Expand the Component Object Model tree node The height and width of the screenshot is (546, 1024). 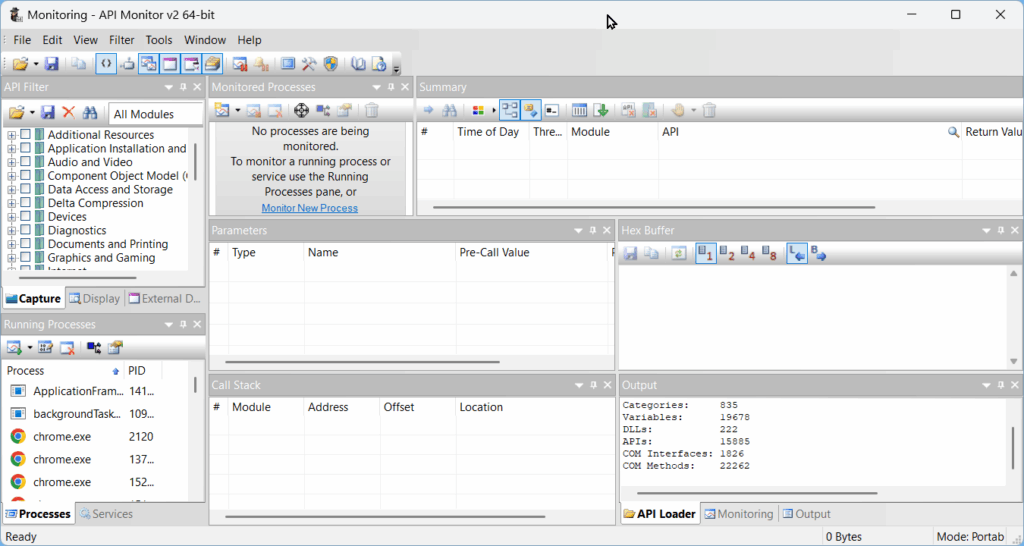[x=11, y=176]
